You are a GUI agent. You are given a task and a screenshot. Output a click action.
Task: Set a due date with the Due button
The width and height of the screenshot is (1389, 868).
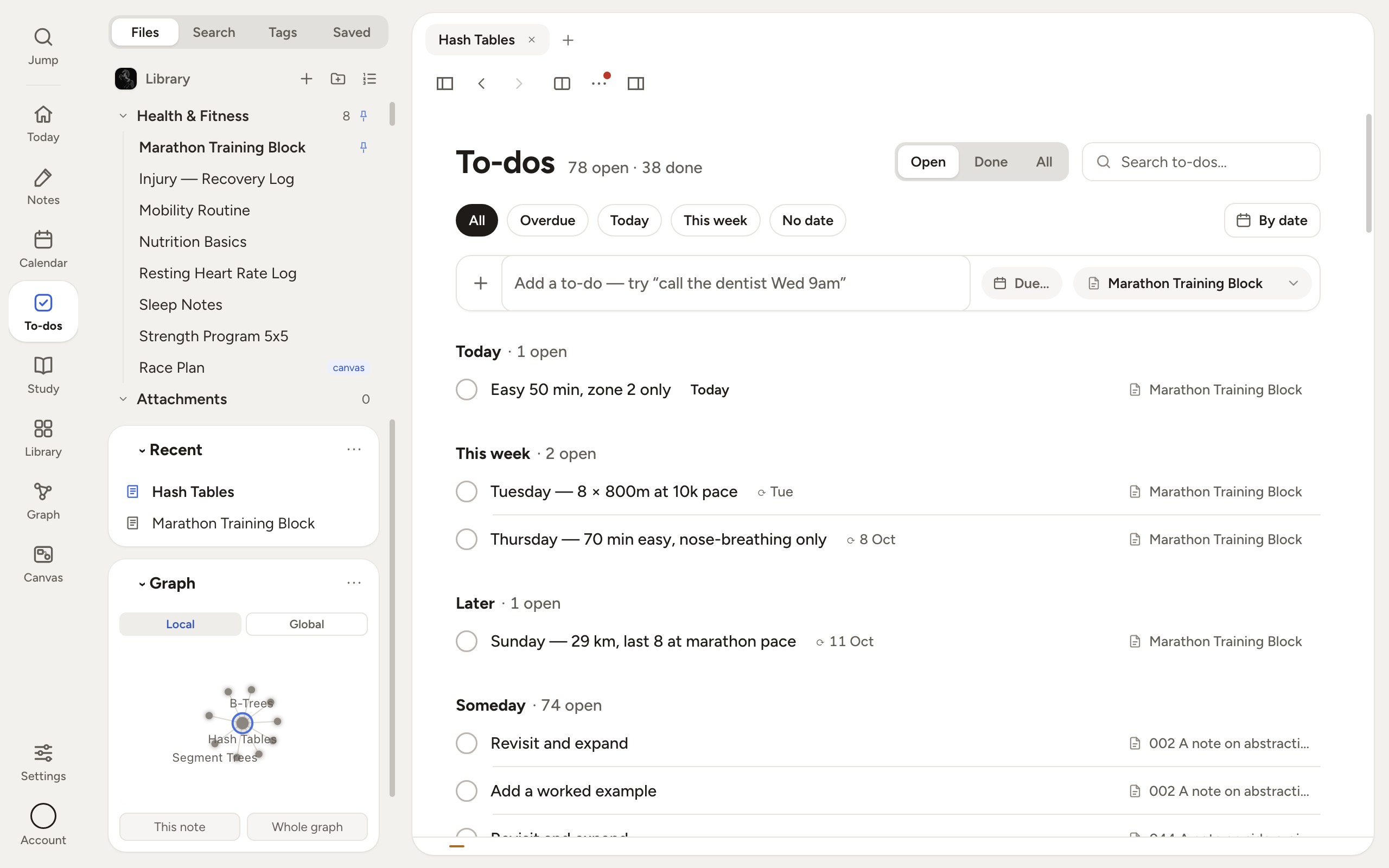tap(1022, 283)
